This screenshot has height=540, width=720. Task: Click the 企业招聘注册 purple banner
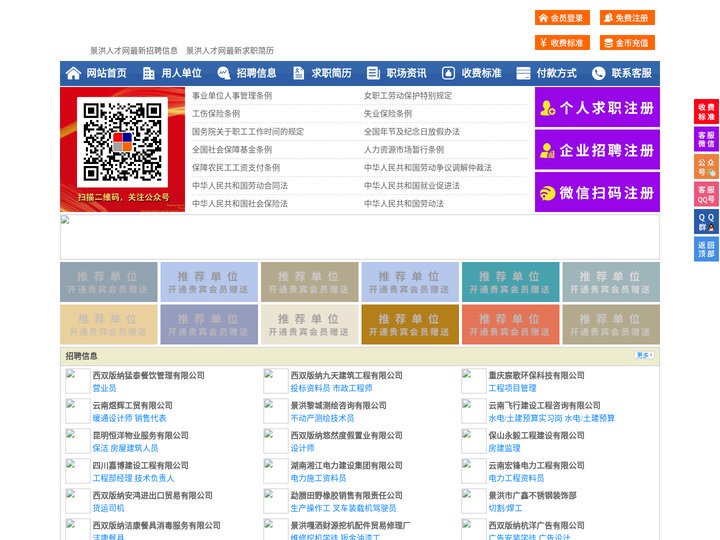pos(597,150)
